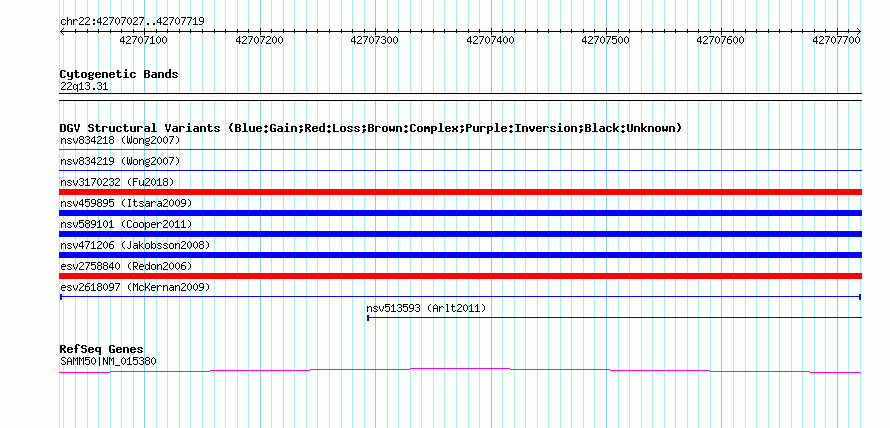
Task: Click the RefSeq Genes track title
Action: pyautogui.click(x=102, y=349)
